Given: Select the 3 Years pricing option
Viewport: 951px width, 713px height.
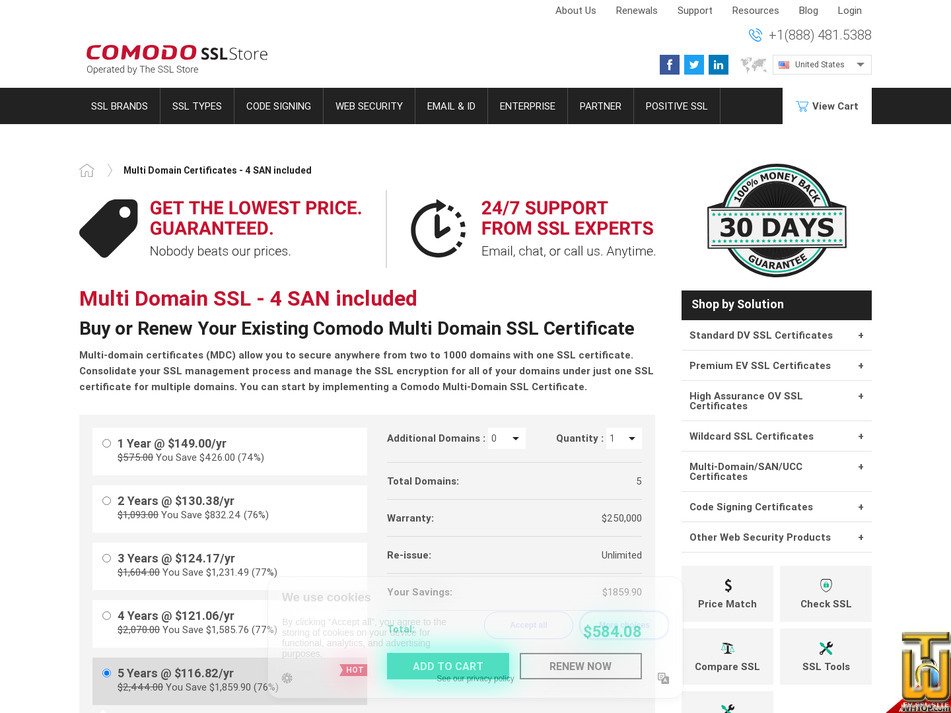Looking at the screenshot, I should (107, 558).
